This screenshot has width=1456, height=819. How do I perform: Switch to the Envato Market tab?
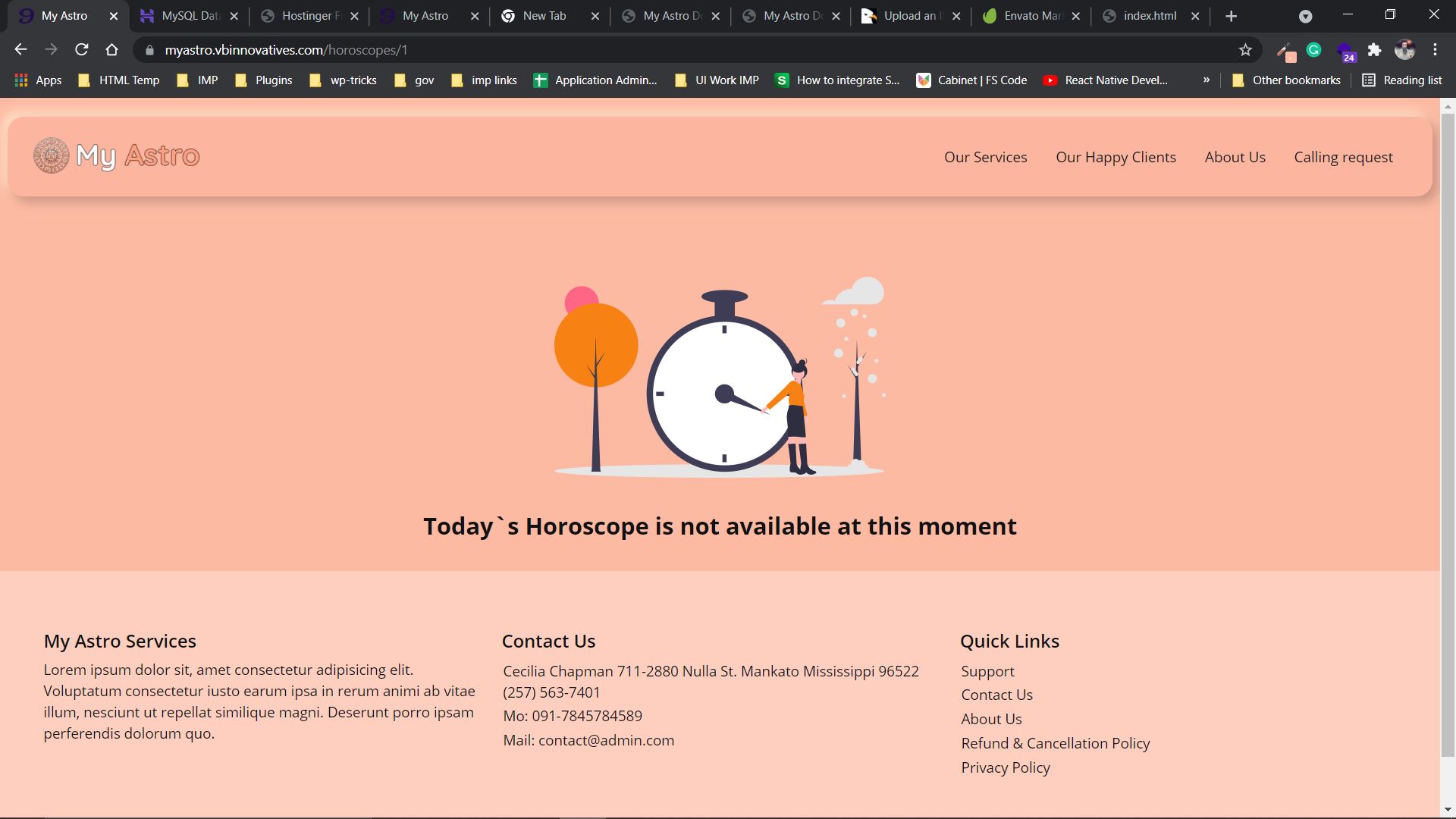pos(1031,16)
